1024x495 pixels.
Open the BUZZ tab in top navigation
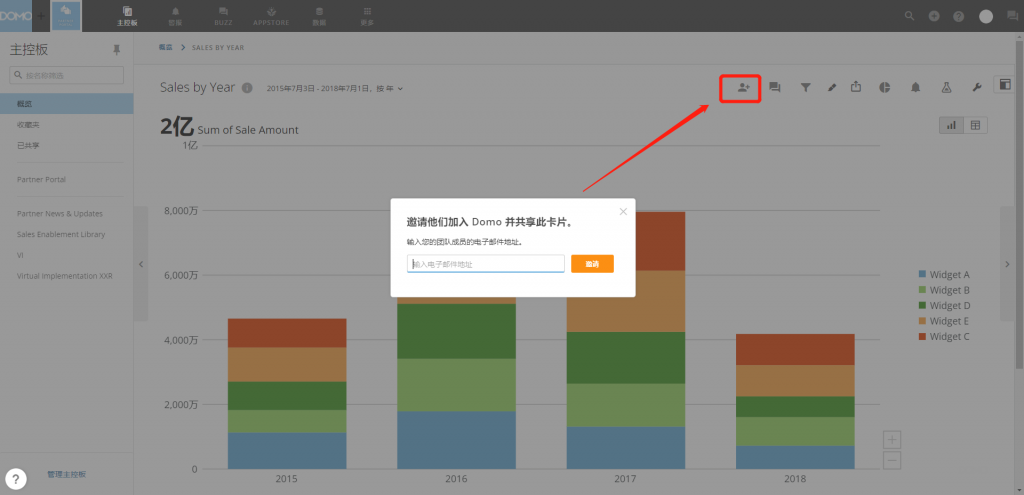click(221, 15)
